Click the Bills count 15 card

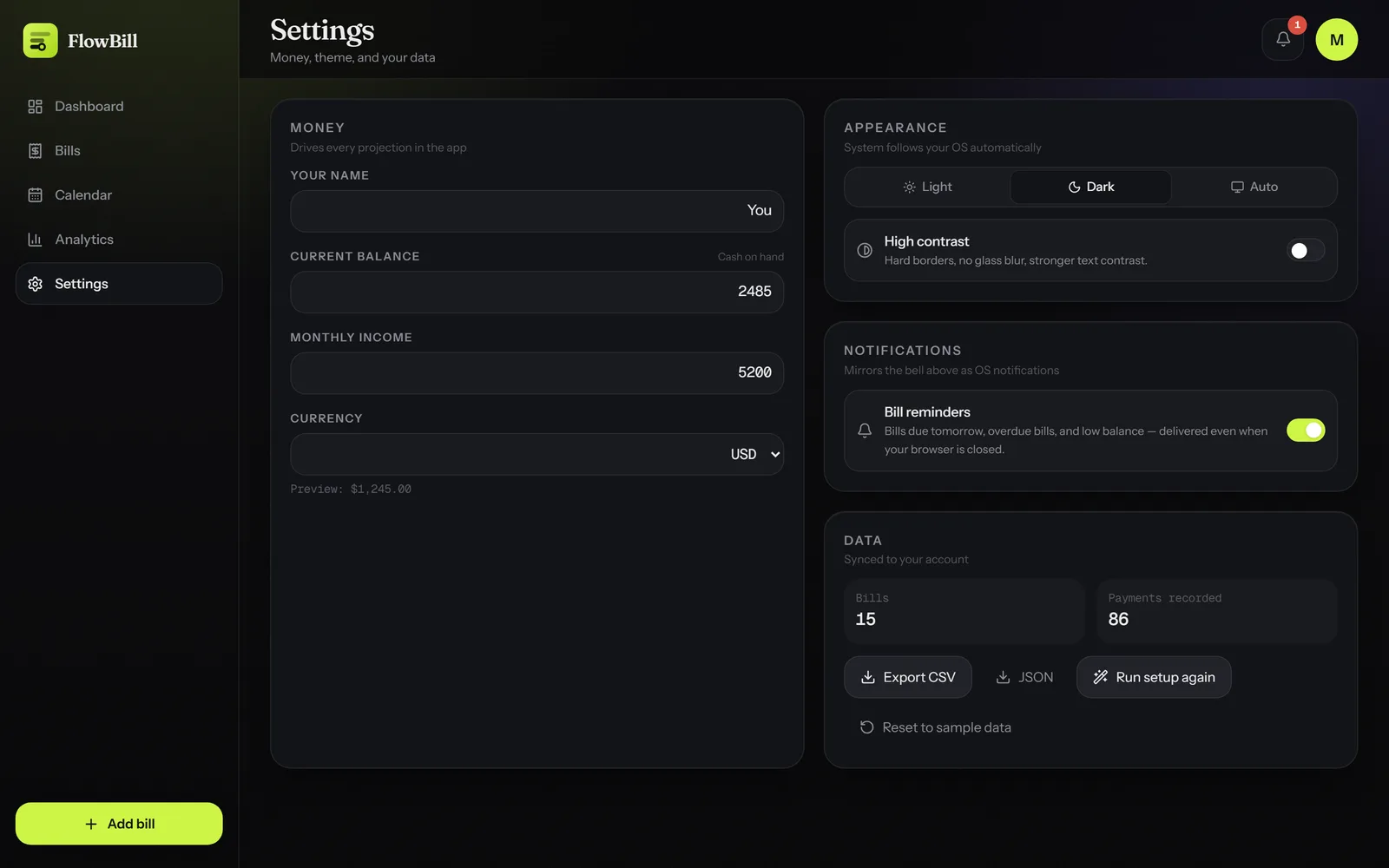click(964, 611)
